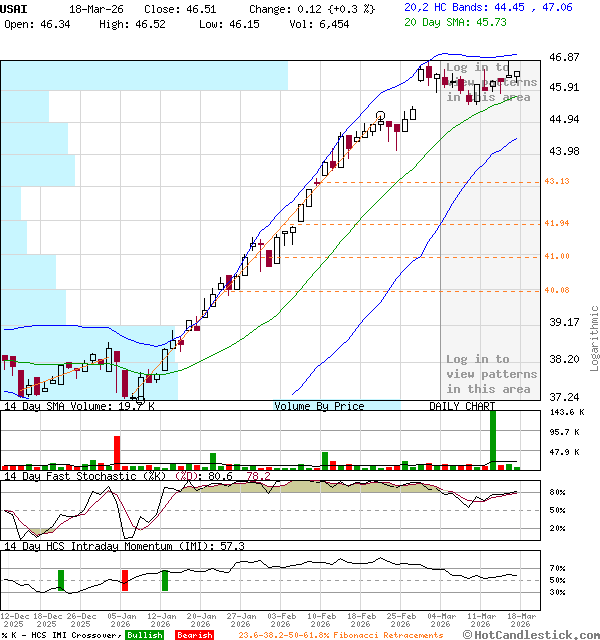Select the green IMI crossover marker near 18-Dec
The width and height of the screenshot is (600, 640).
coord(60,580)
